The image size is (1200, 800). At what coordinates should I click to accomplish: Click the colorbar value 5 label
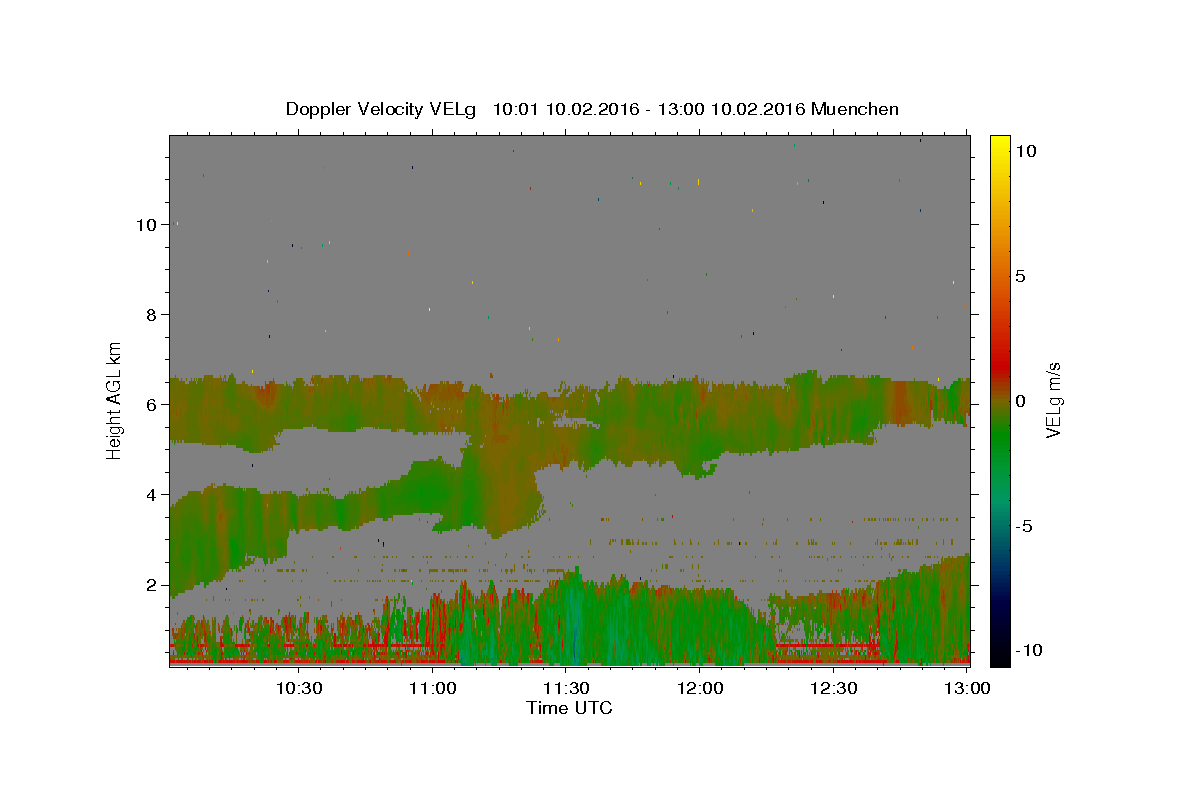pos(1020,276)
